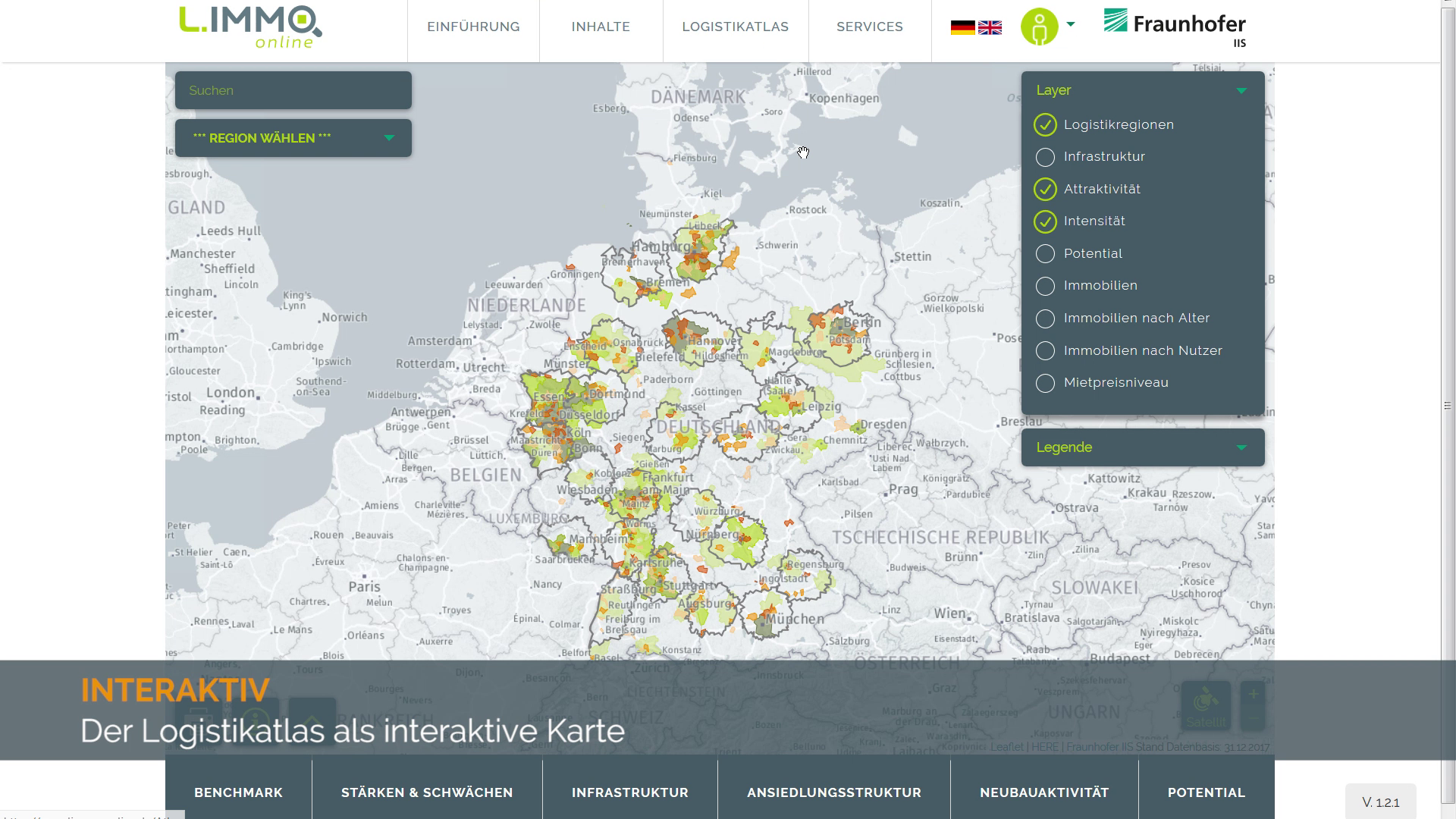
Task: Open the NEUBAUAKTIVITÄT tab
Action: (x=1044, y=792)
